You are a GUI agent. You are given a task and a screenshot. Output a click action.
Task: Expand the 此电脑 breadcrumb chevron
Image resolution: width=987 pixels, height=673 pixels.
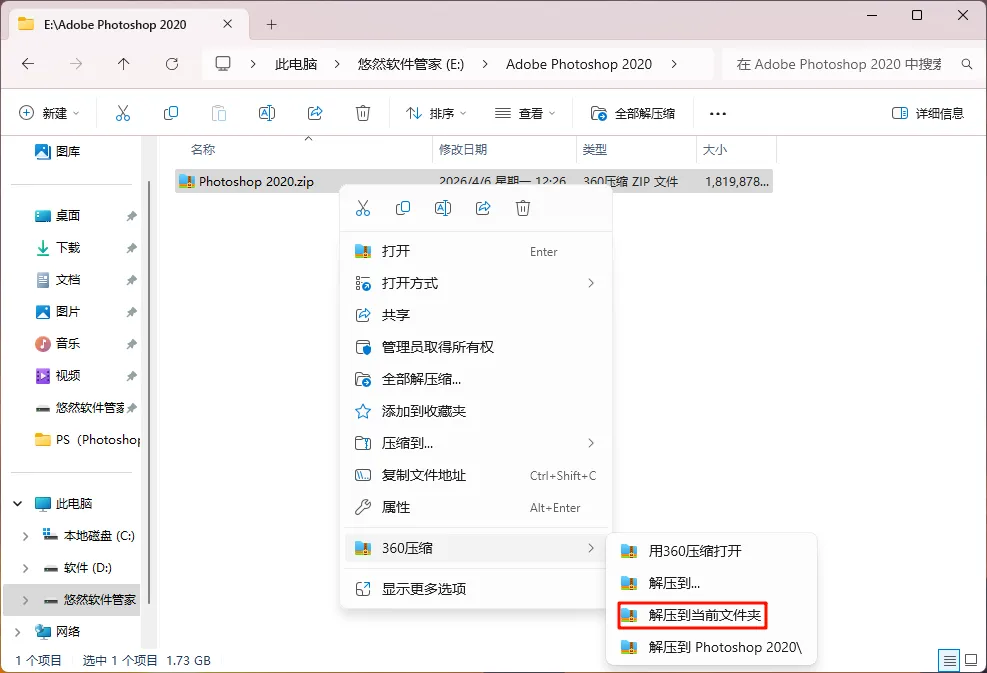(x=337, y=64)
